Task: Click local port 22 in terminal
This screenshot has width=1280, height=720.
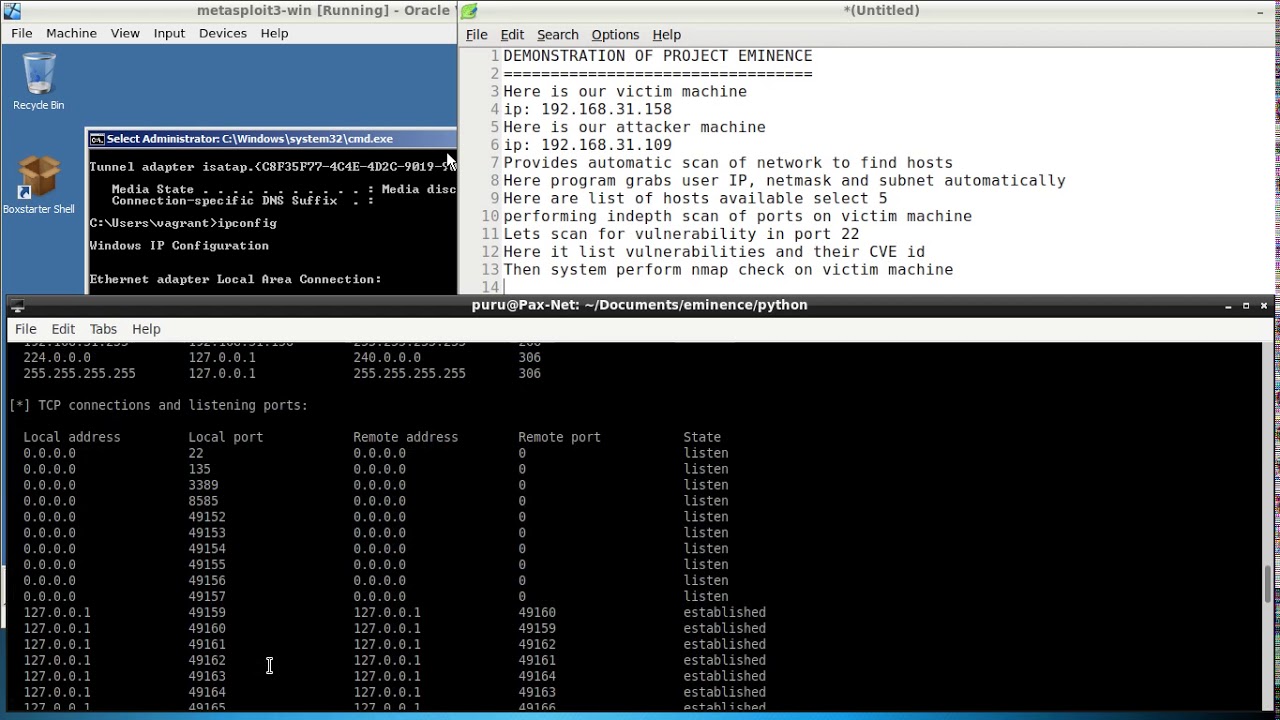Action: pos(196,453)
